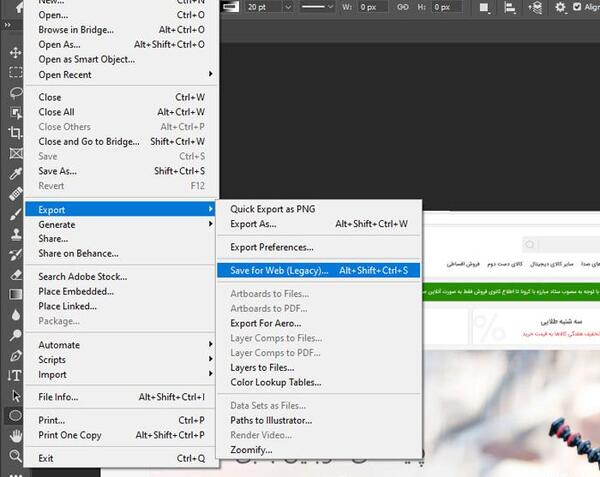Choose Save As... in File menu
The height and width of the screenshot is (477, 600).
tap(122, 171)
